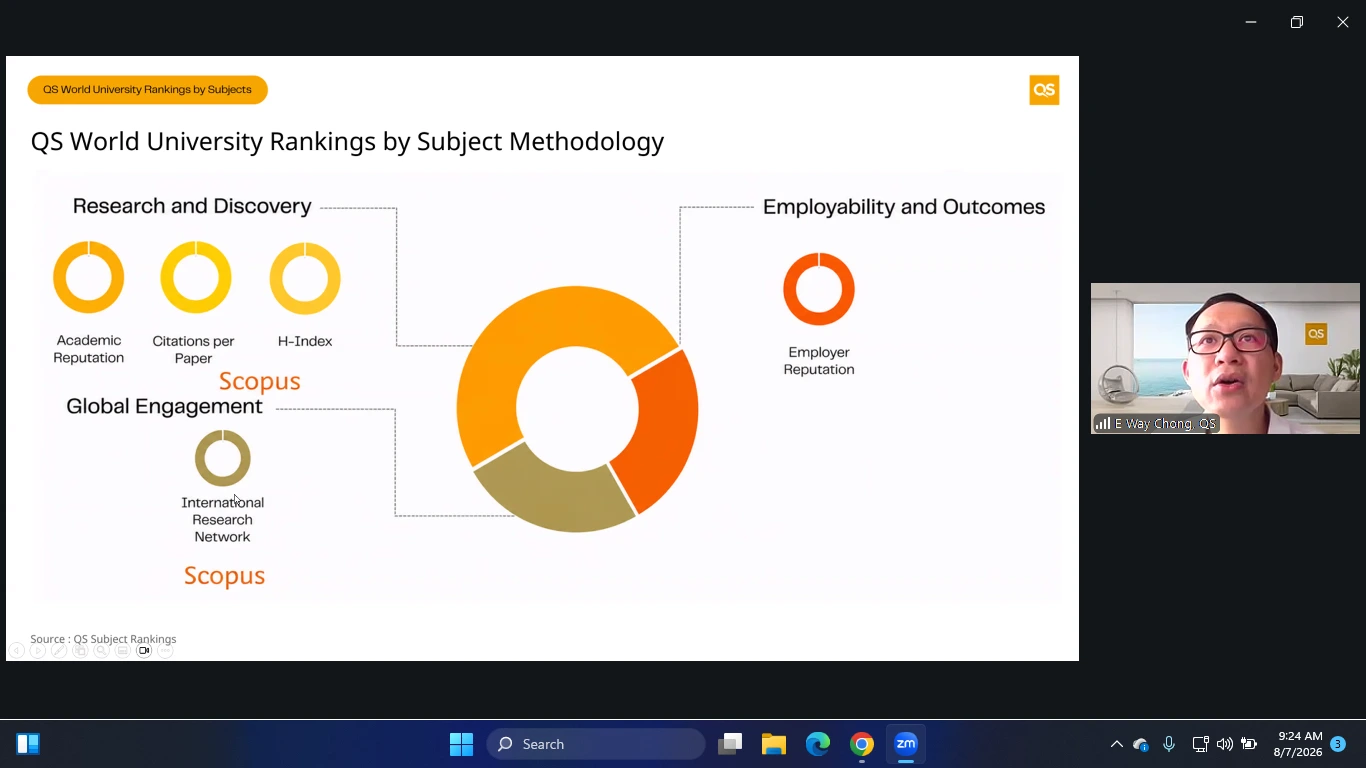Image resolution: width=1366 pixels, height=768 pixels.
Task: Open Microsoft Edge from the taskbar
Action: (x=818, y=744)
